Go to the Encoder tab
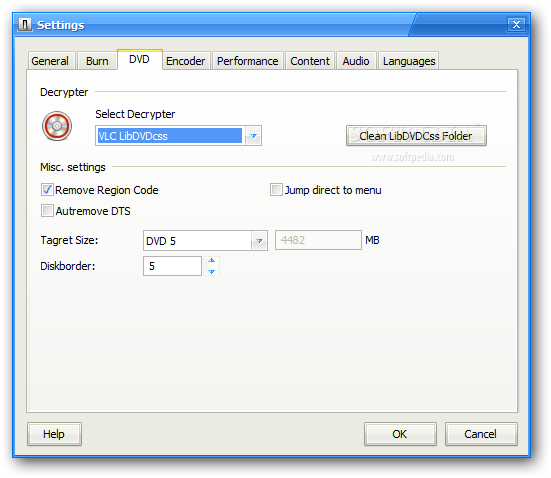Viewport: 551px width, 478px height. tap(186, 61)
